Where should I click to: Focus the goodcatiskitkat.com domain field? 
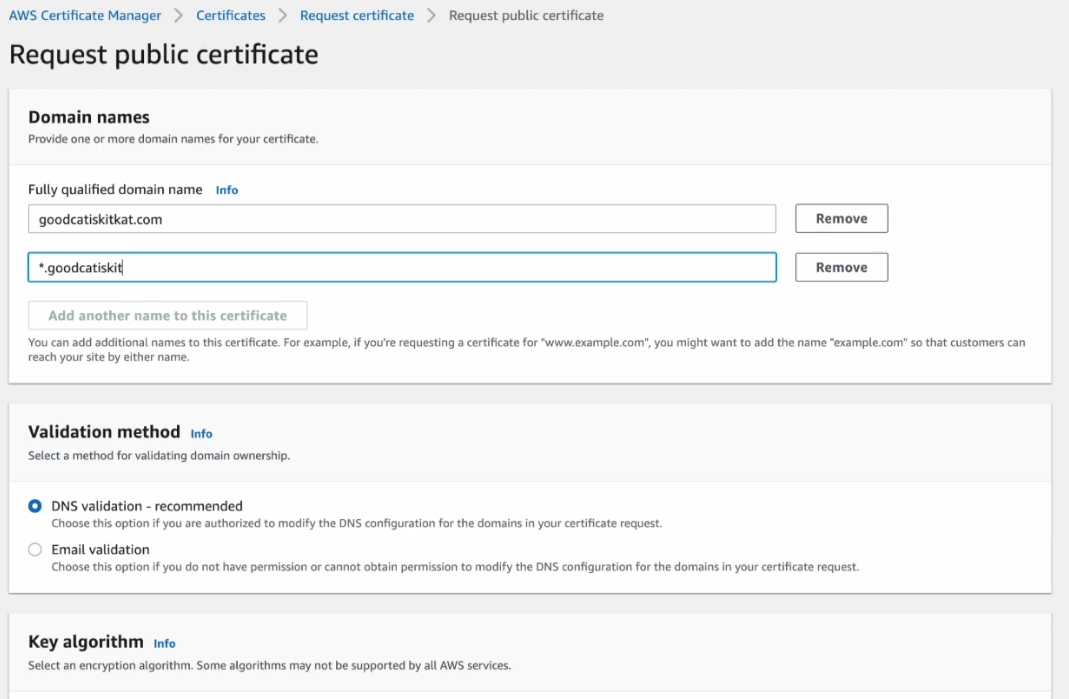(402, 219)
